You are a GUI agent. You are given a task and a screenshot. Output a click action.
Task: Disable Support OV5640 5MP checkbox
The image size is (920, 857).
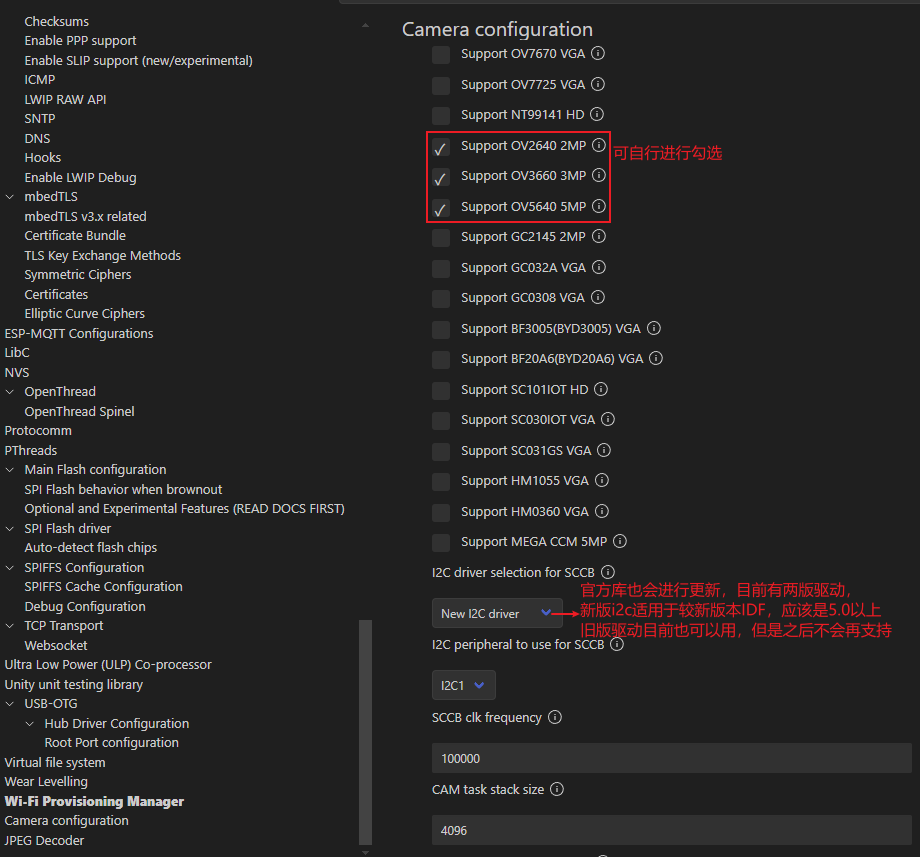[441, 208]
